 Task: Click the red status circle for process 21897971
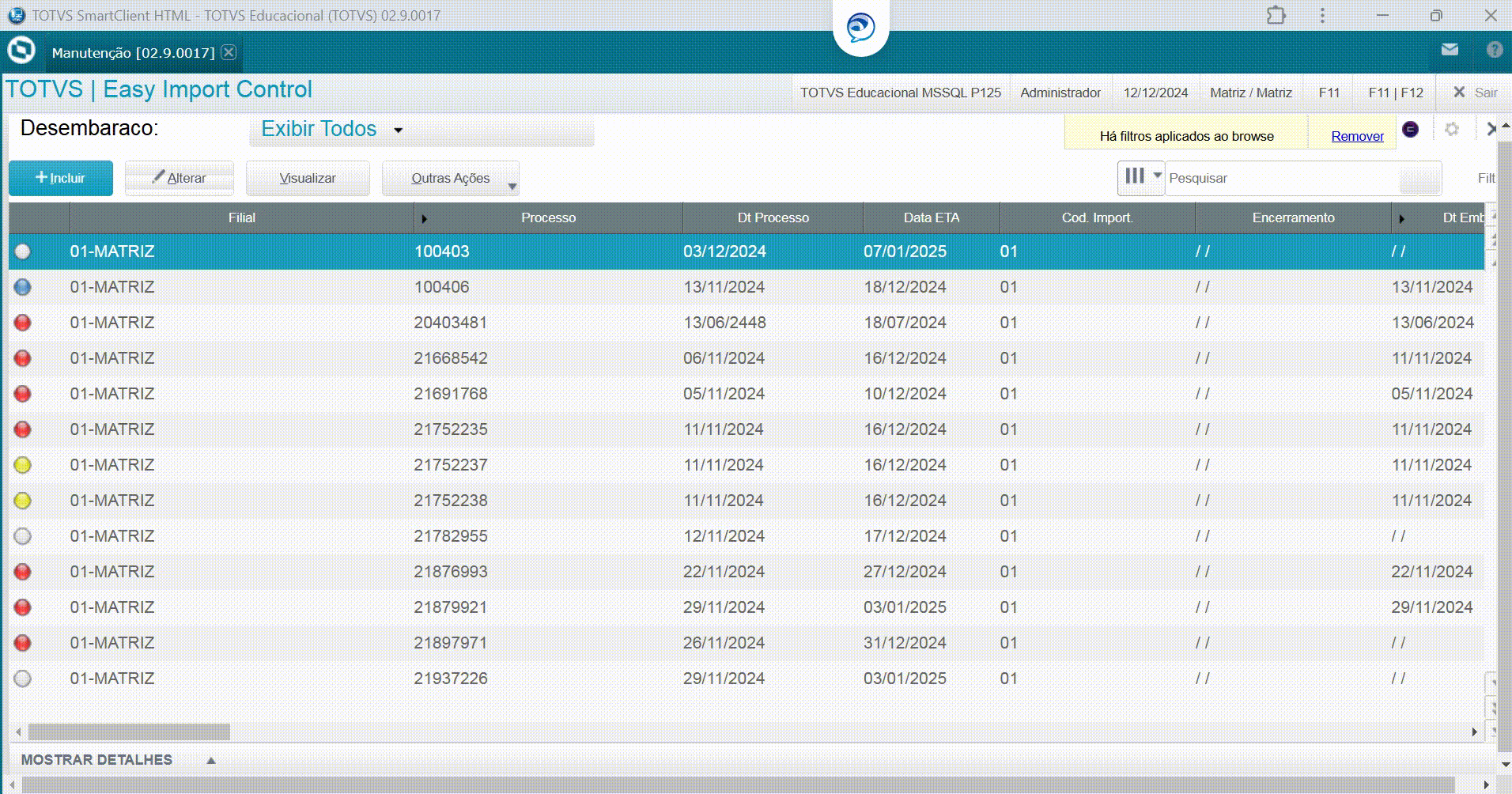(23, 643)
